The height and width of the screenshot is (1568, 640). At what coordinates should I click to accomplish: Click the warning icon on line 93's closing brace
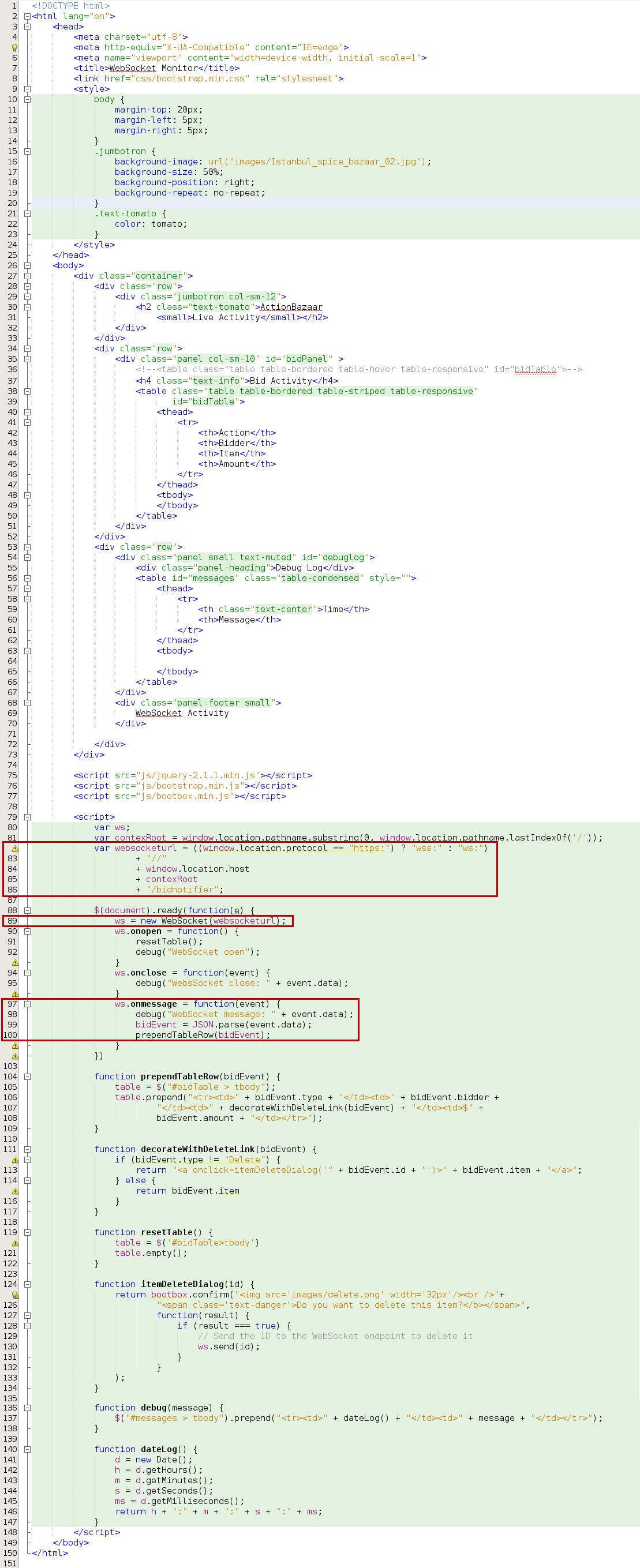(15, 962)
